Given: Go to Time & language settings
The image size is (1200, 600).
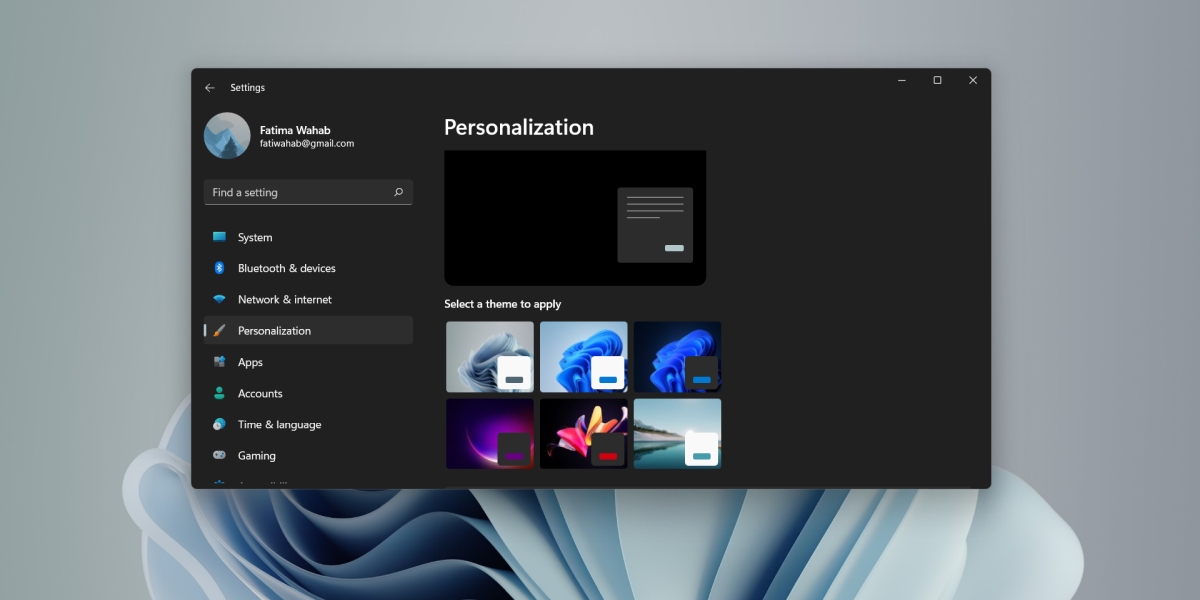Looking at the screenshot, I should tap(308, 424).
